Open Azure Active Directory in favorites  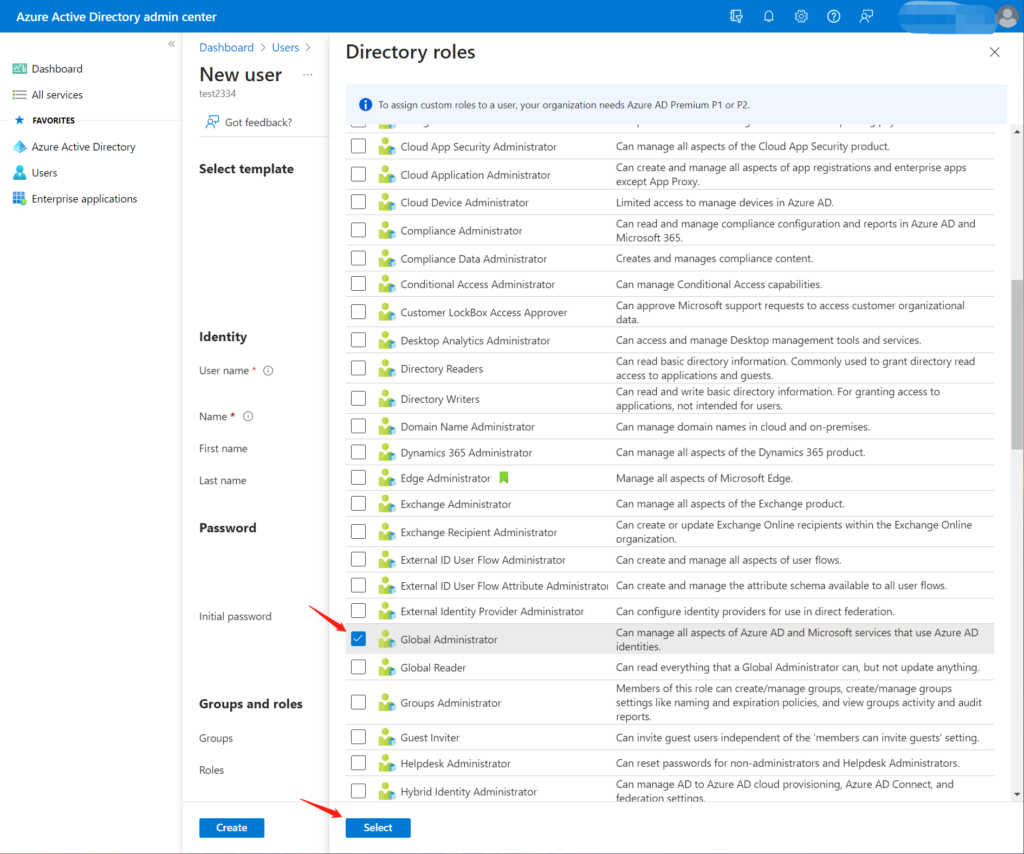click(x=84, y=147)
